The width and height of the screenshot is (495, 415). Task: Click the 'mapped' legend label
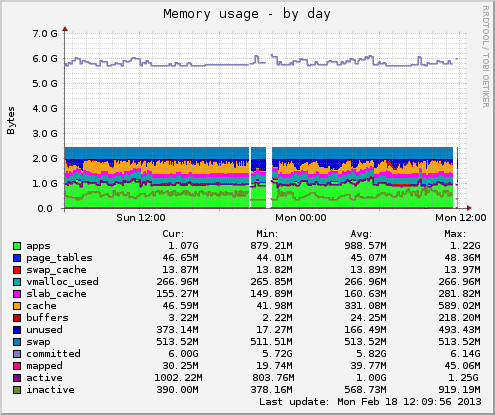[44, 366]
